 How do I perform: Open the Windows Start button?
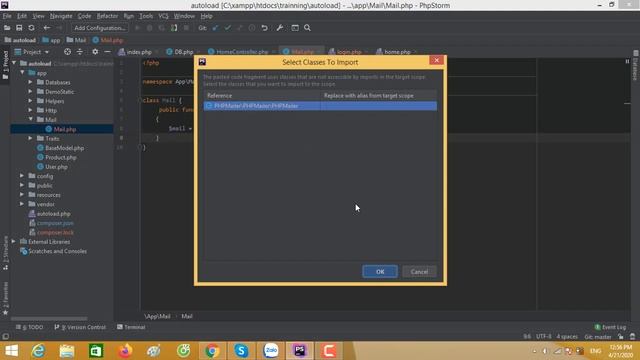[11, 351]
